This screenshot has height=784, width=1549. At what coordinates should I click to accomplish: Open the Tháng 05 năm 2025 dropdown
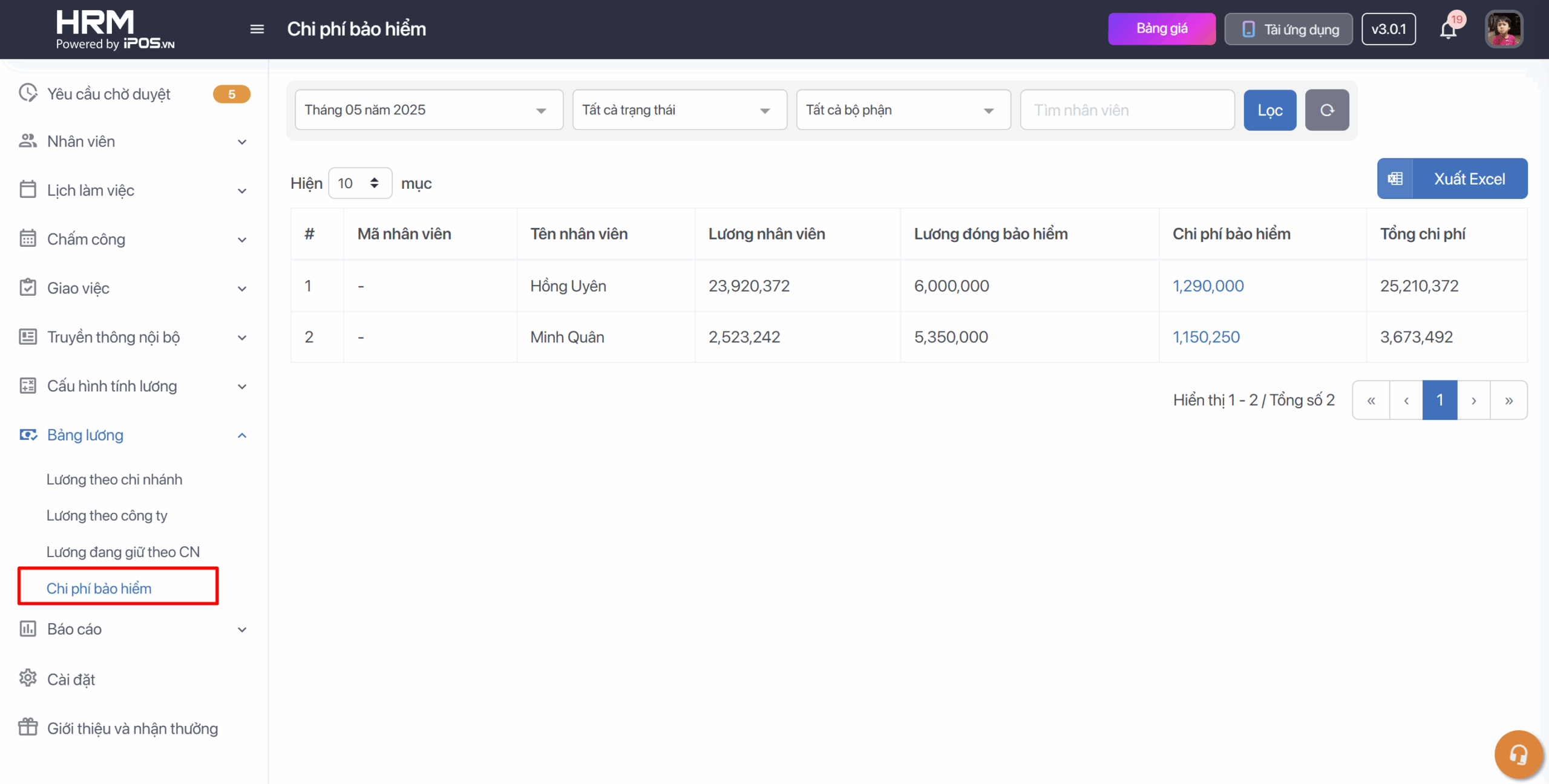(x=428, y=110)
